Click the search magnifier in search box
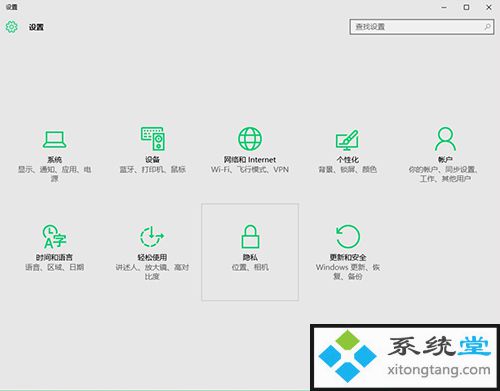500x391 pixels. (487, 27)
